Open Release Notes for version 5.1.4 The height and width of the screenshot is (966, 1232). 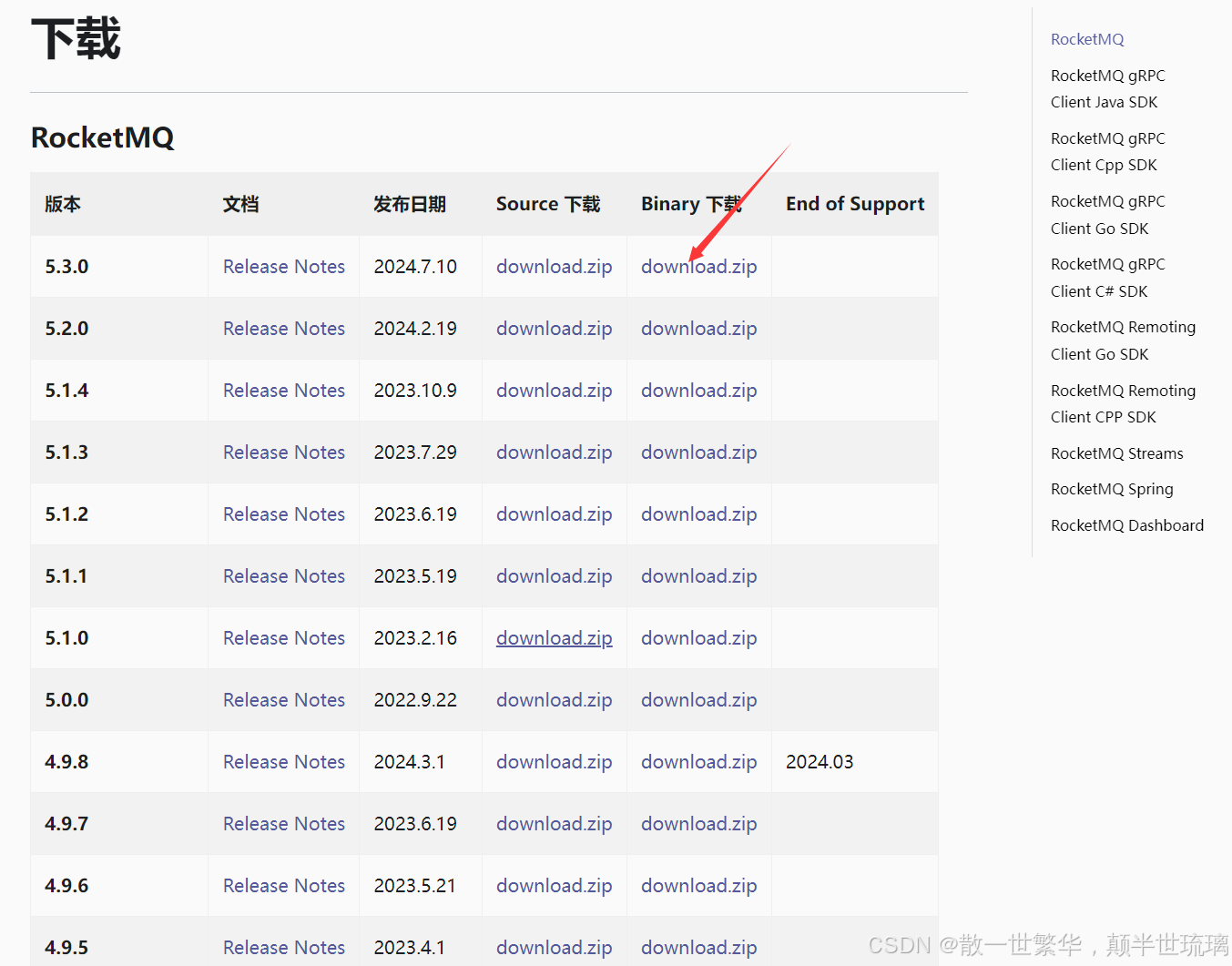284,391
